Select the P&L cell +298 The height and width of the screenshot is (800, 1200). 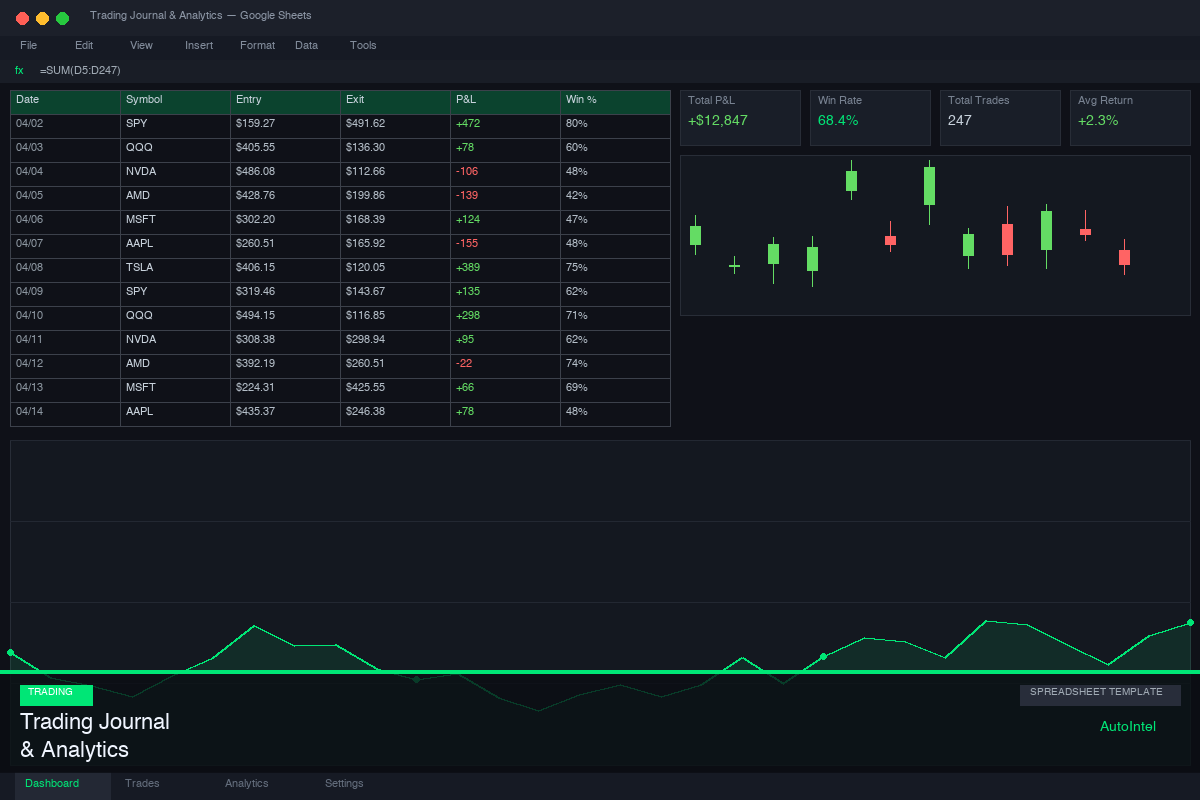pyautogui.click(x=505, y=316)
